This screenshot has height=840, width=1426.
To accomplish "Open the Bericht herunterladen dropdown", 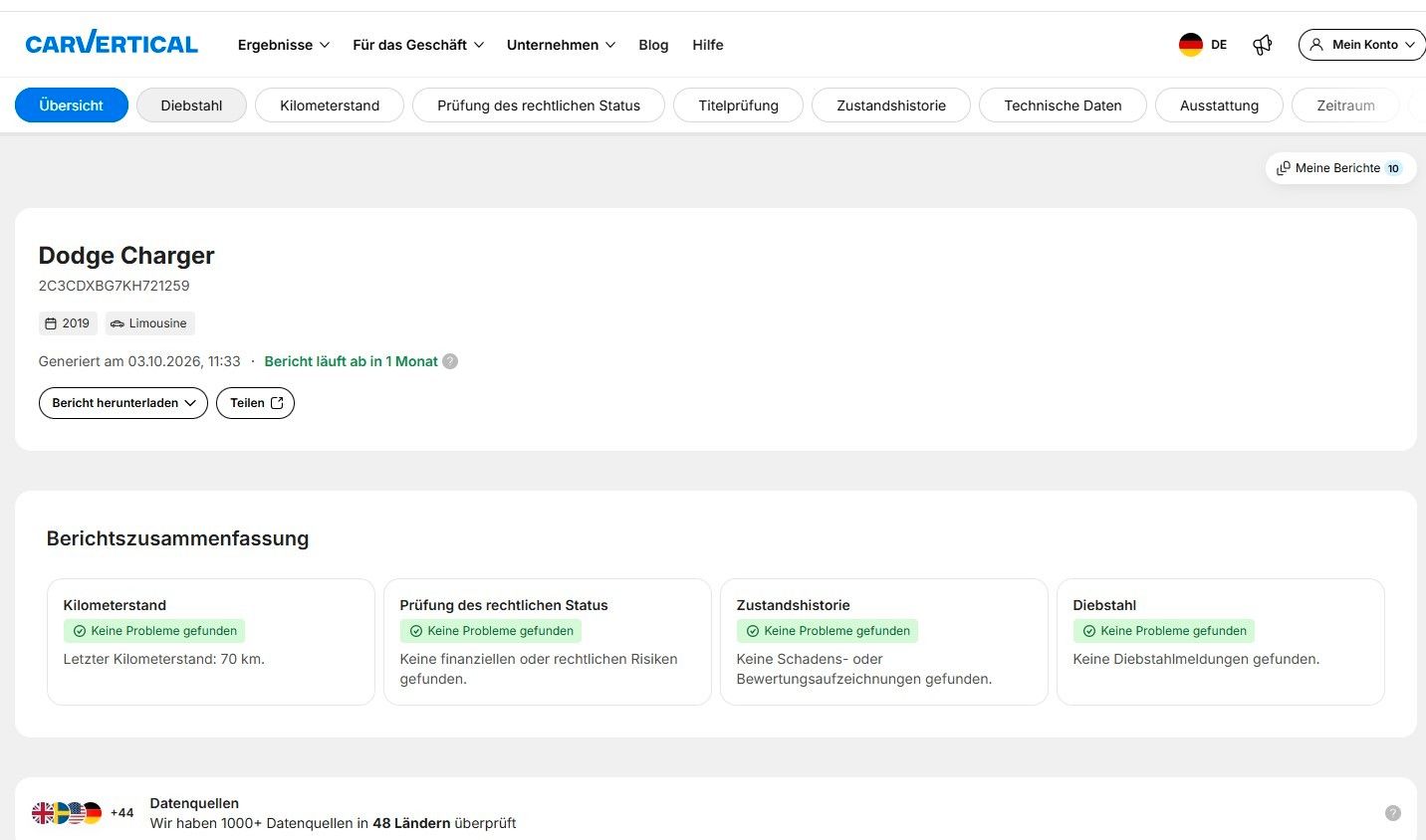I will coord(123,403).
